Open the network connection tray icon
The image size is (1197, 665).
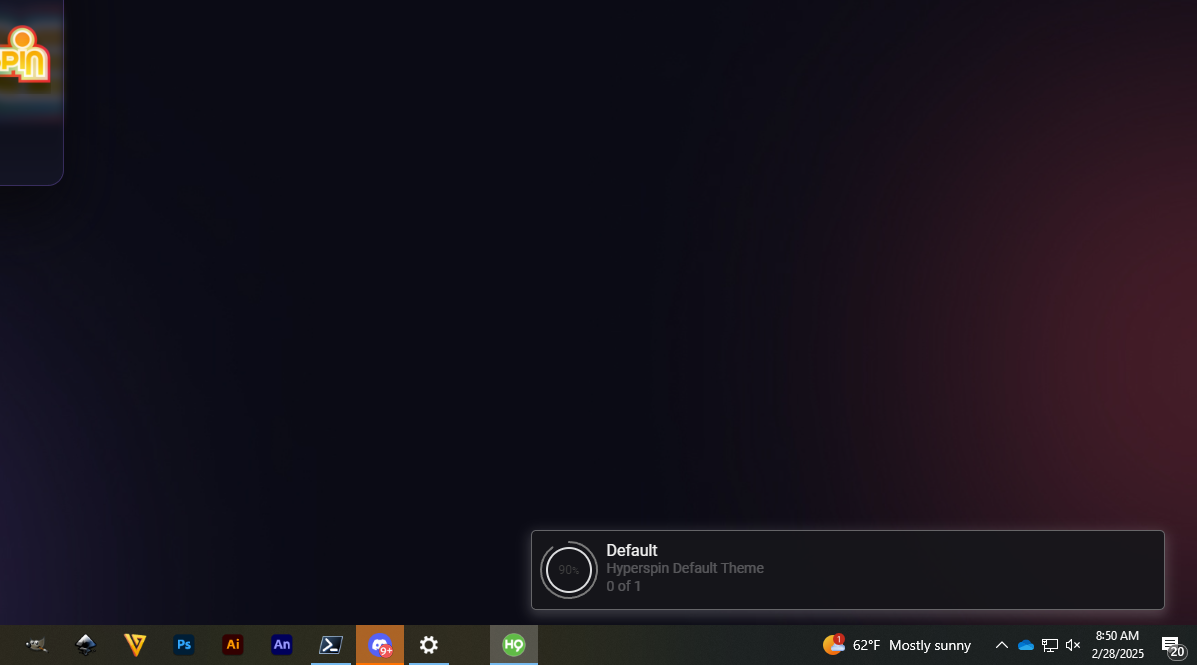[1049, 645]
